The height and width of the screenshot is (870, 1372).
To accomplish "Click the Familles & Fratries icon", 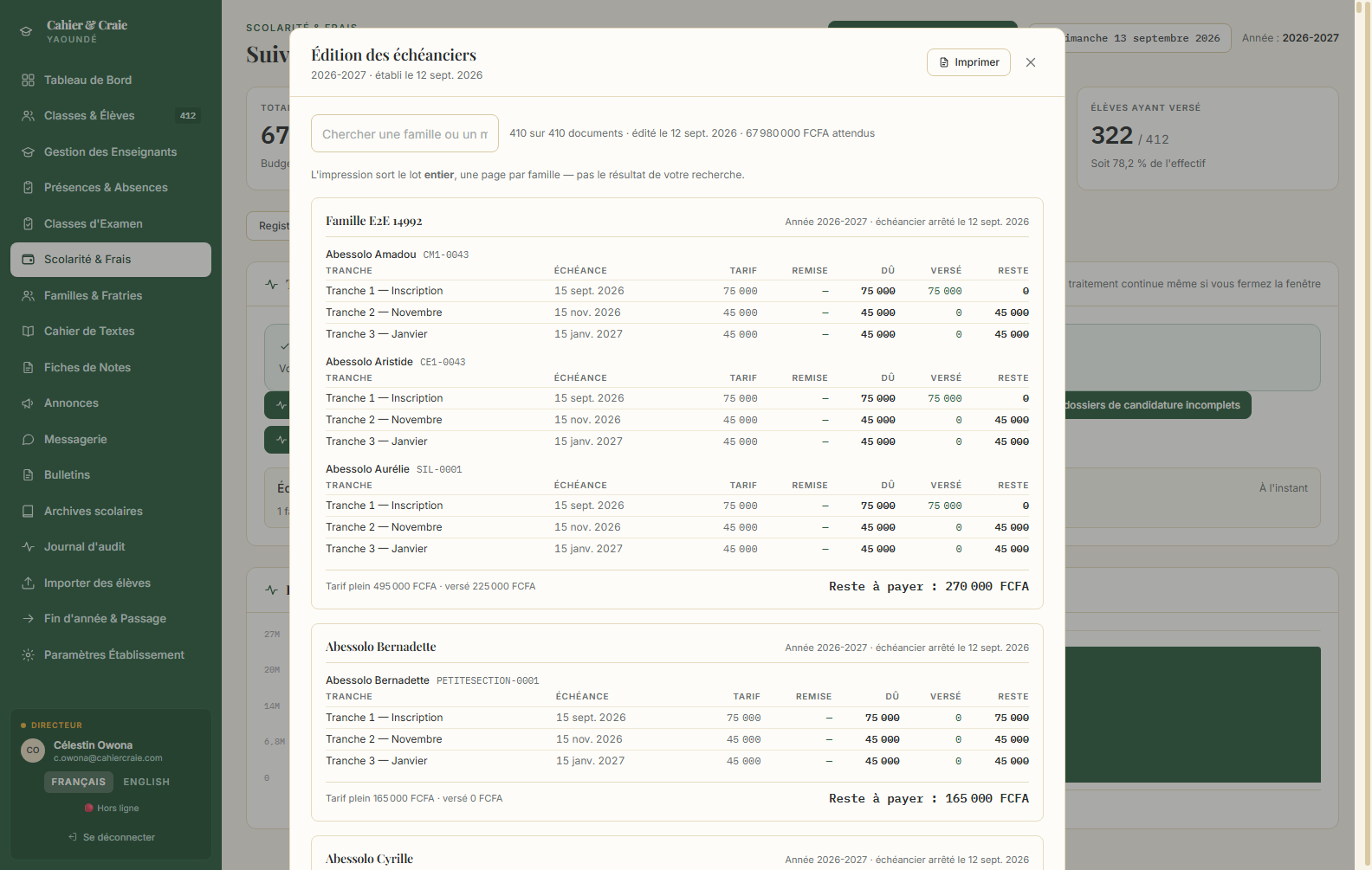I will [x=28, y=295].
